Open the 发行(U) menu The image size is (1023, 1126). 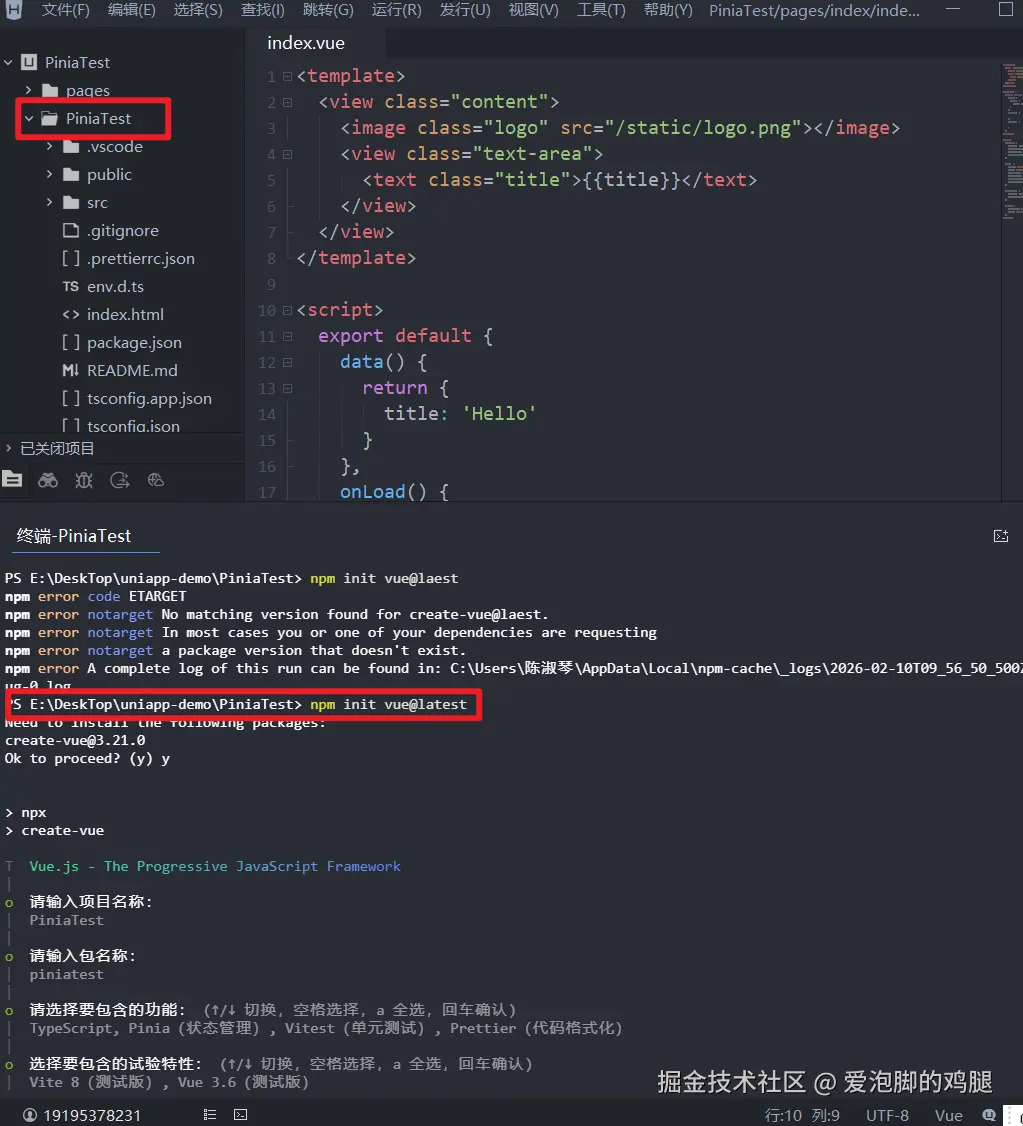point(465,10)
